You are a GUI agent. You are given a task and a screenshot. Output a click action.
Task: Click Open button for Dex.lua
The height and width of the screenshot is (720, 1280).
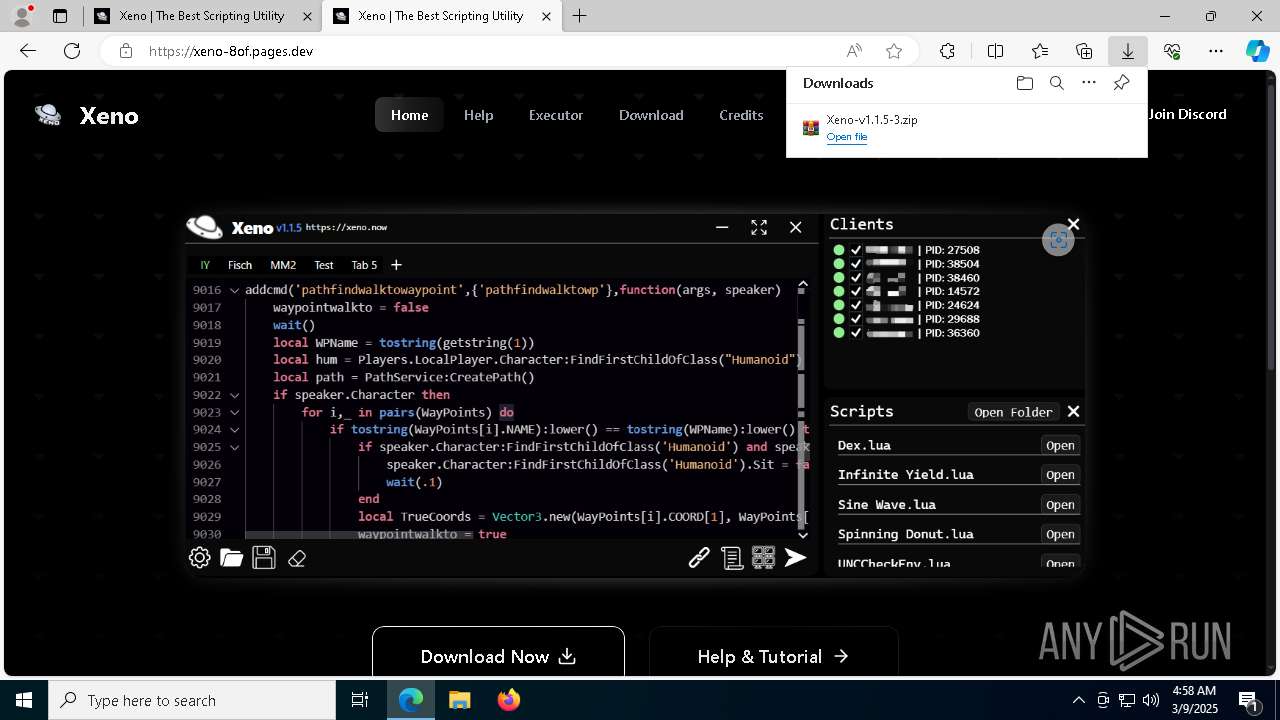tap(1060, 446)
